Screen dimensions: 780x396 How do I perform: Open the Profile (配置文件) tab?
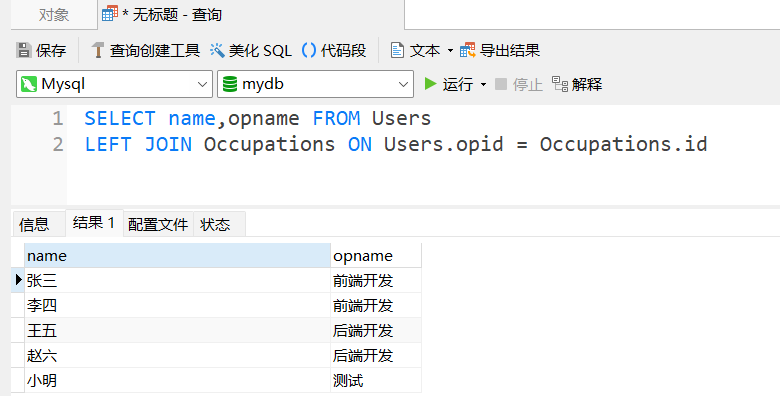point(158,224)
